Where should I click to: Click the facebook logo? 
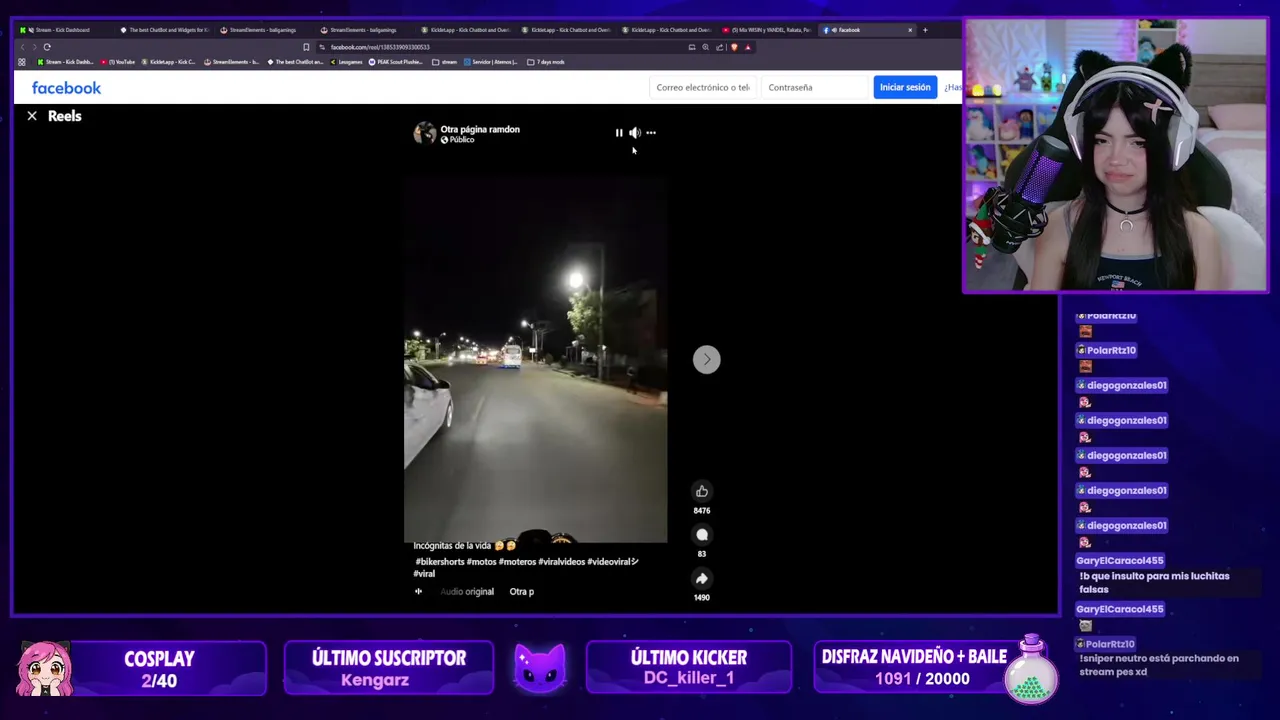[x=66, y=88]
